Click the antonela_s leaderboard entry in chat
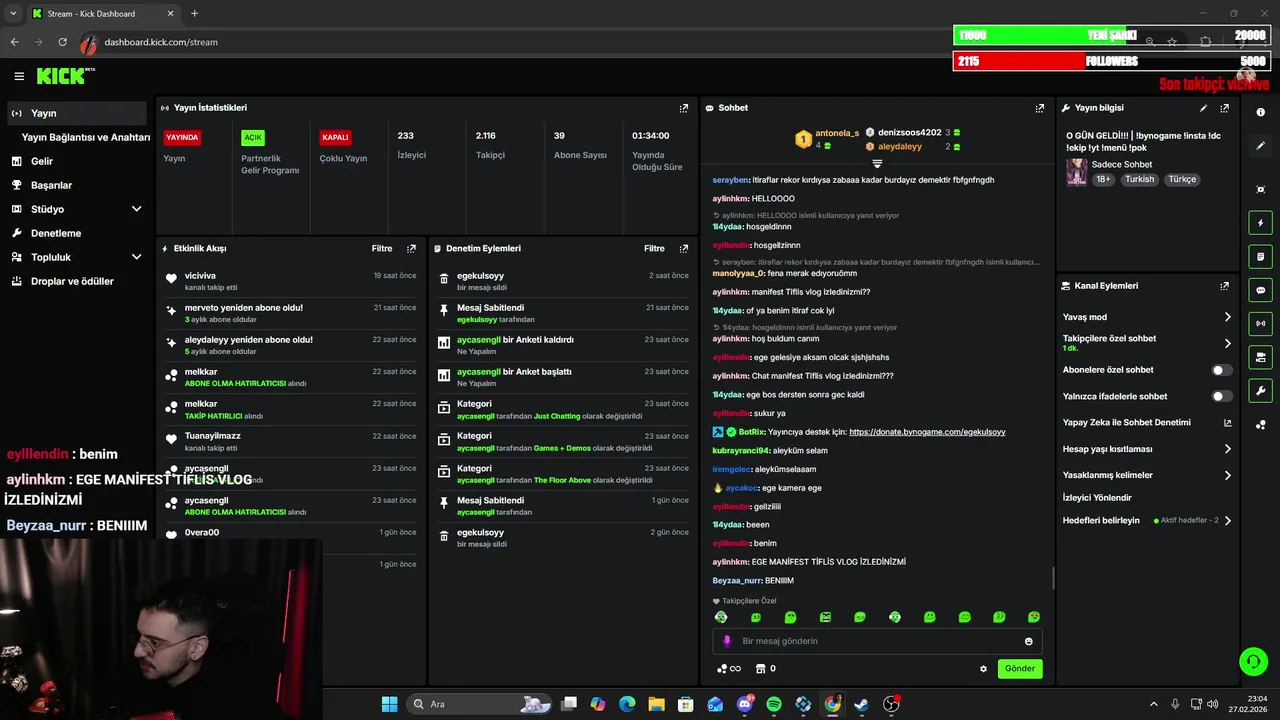The width and height of the screenshot is (1280, 720). pos(827,138)
